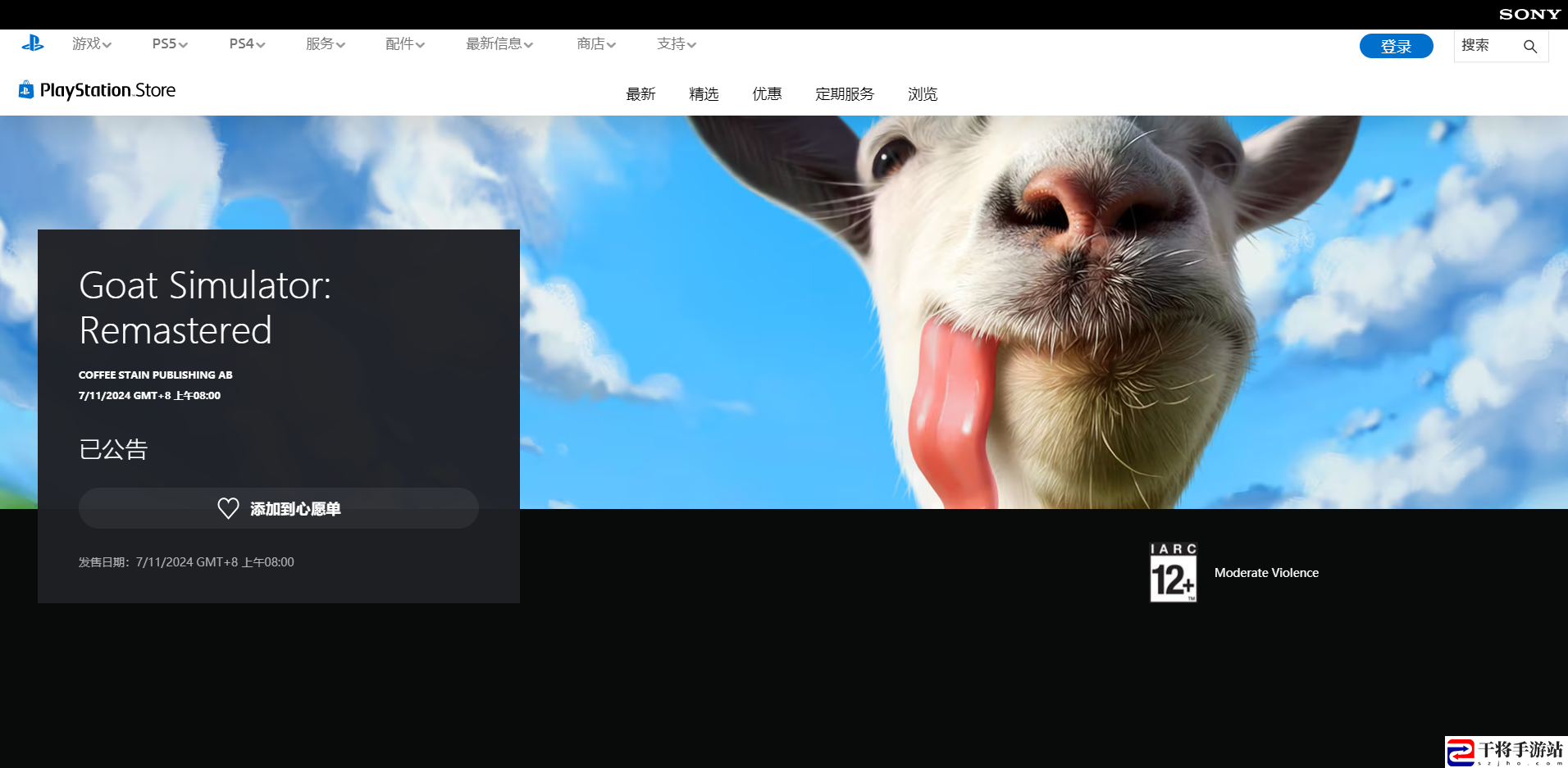This screenshot has width=1568, height=768.
Task: Expand the PS4 dropdown menu
Action: [247, 43]
